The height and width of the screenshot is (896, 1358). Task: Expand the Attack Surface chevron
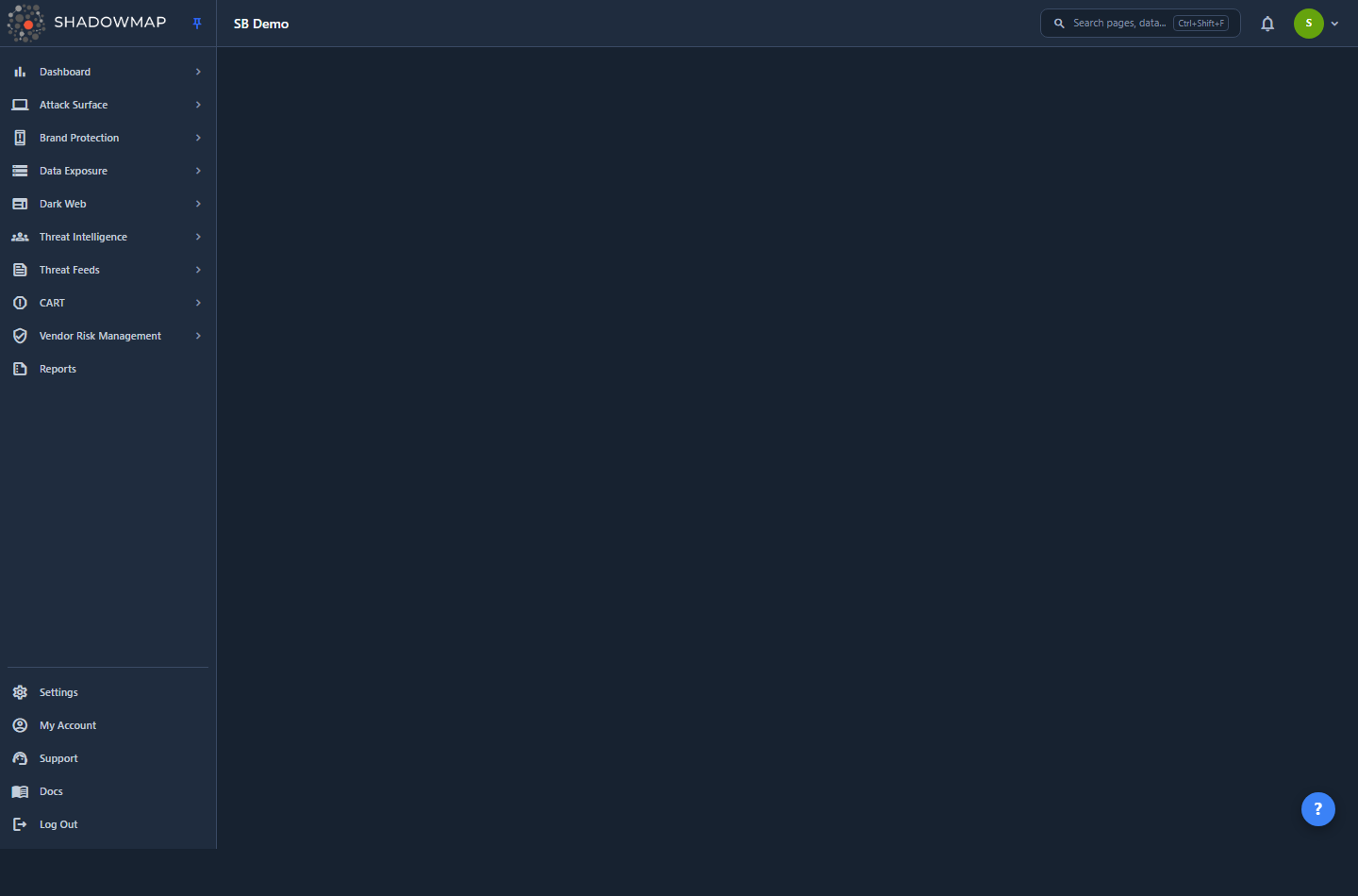pos(198,105)
